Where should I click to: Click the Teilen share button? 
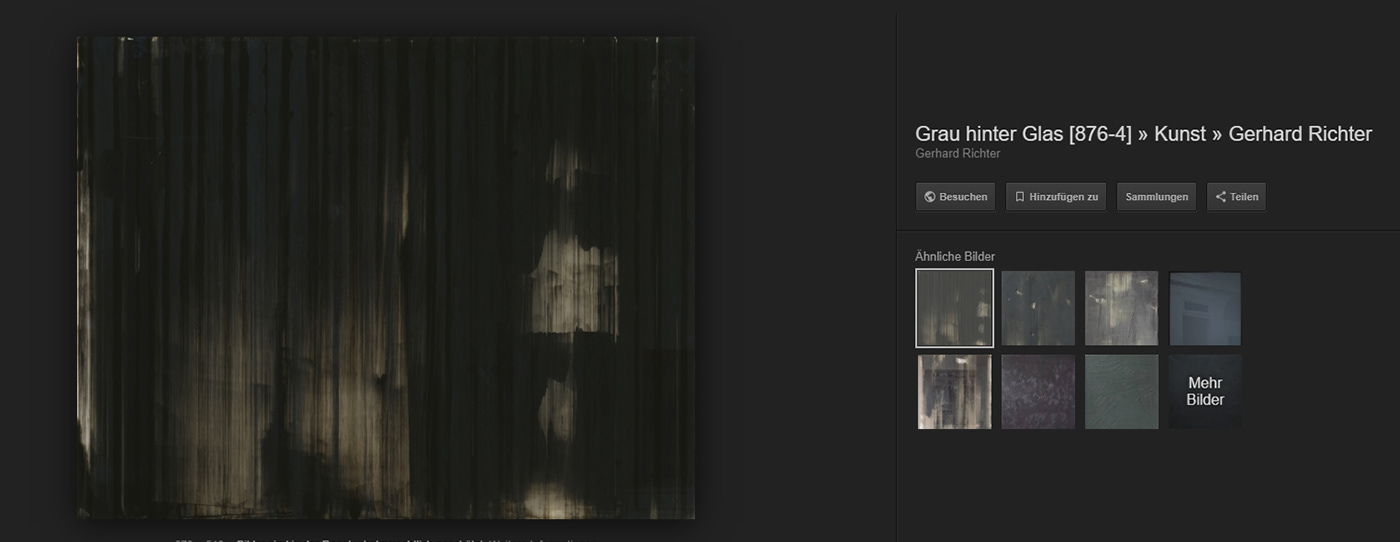tap(1237, 196)
